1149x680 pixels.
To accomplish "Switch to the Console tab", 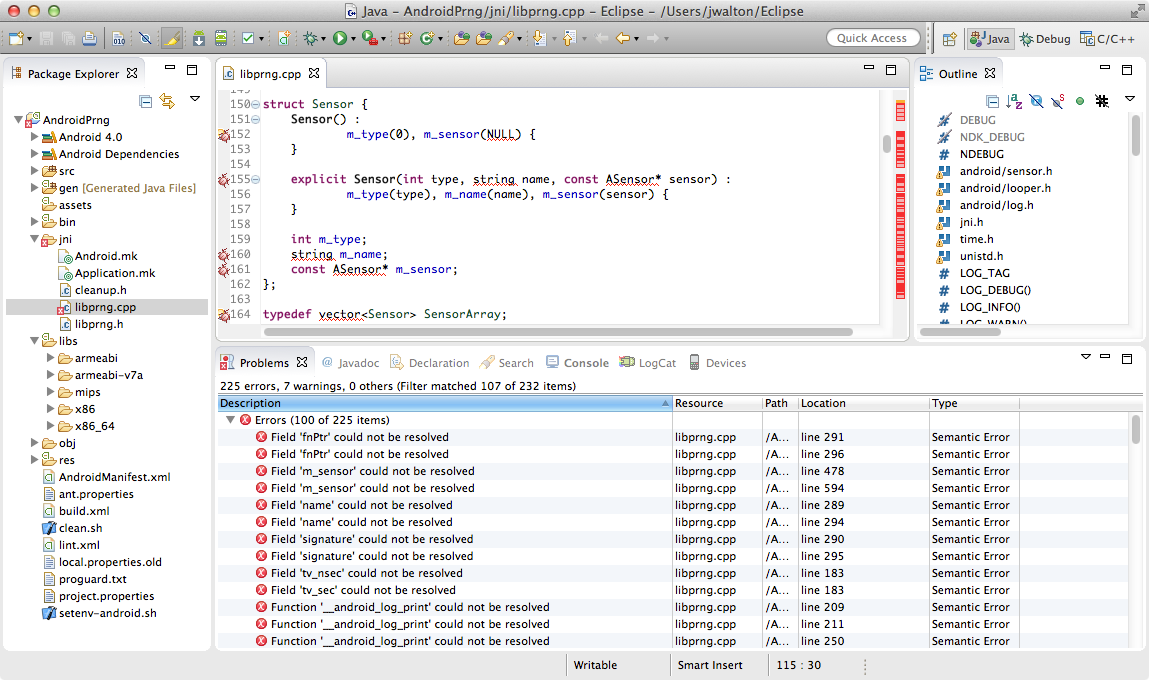I will point(585,363).
